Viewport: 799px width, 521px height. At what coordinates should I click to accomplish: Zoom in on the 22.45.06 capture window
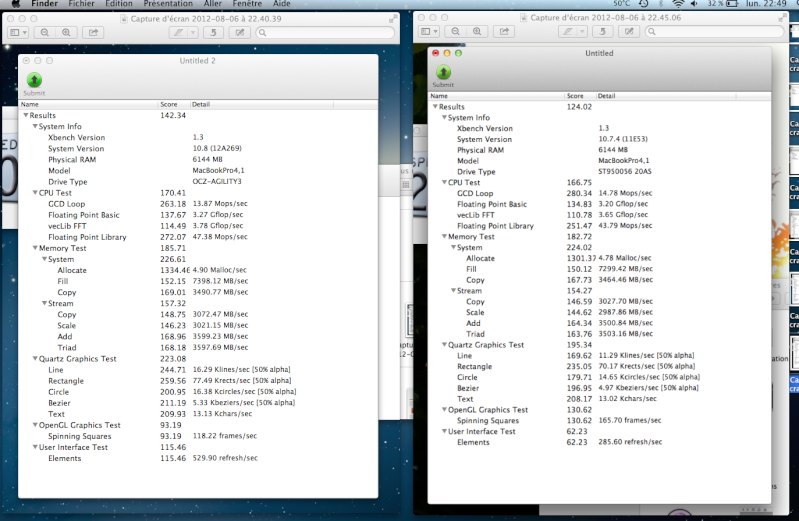[476, 33]
